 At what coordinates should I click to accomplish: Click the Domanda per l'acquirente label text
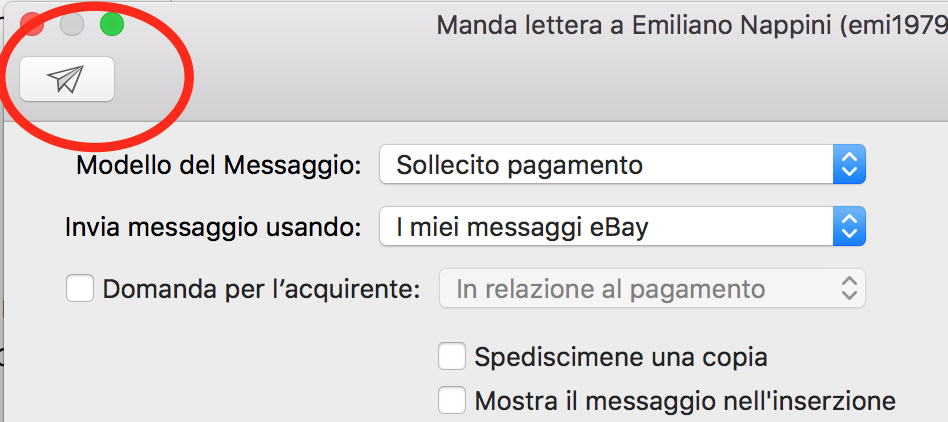pyautogui.click(x=261, y=290)
